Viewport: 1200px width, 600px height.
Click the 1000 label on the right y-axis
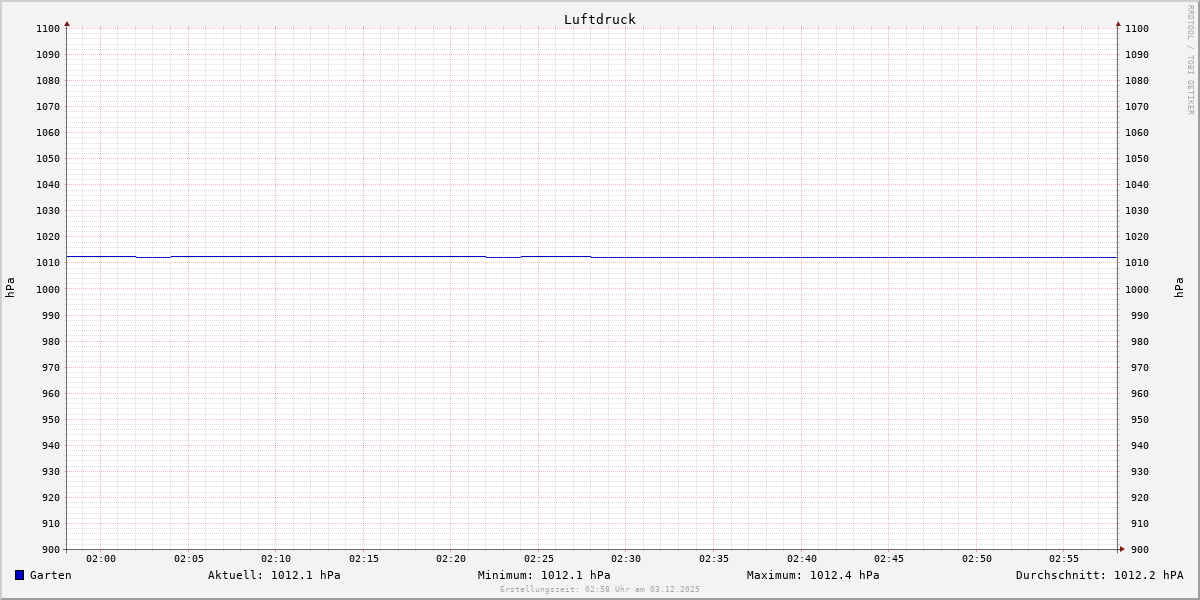pos(1137,289)
